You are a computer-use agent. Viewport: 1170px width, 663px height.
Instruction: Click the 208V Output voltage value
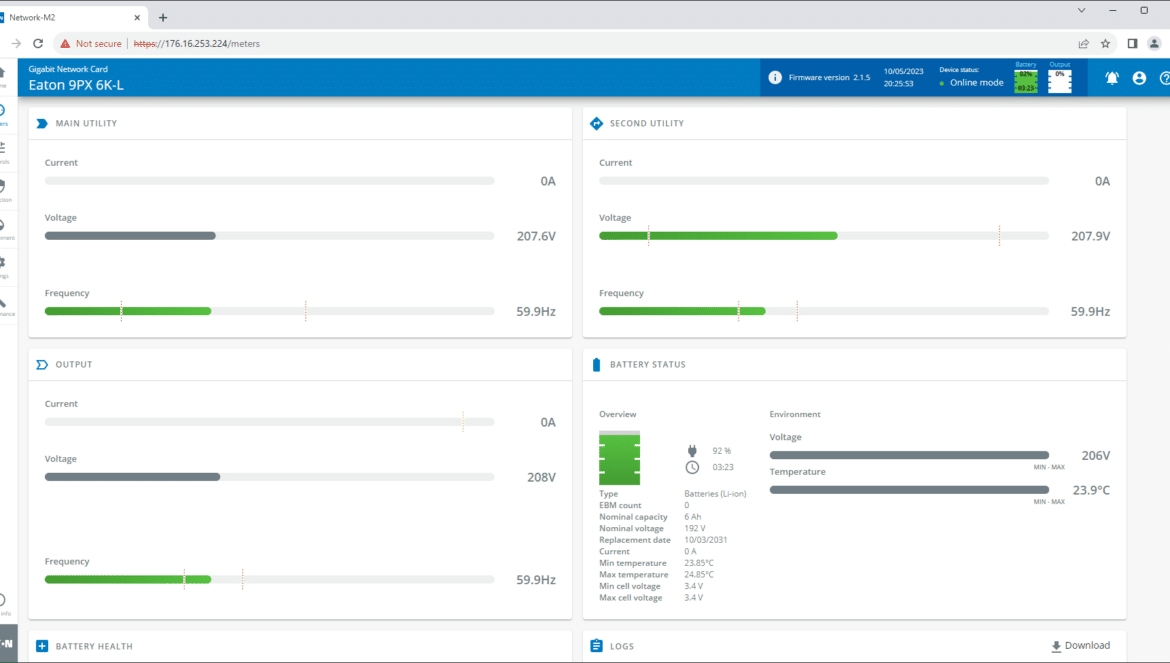tap(541, 477)
